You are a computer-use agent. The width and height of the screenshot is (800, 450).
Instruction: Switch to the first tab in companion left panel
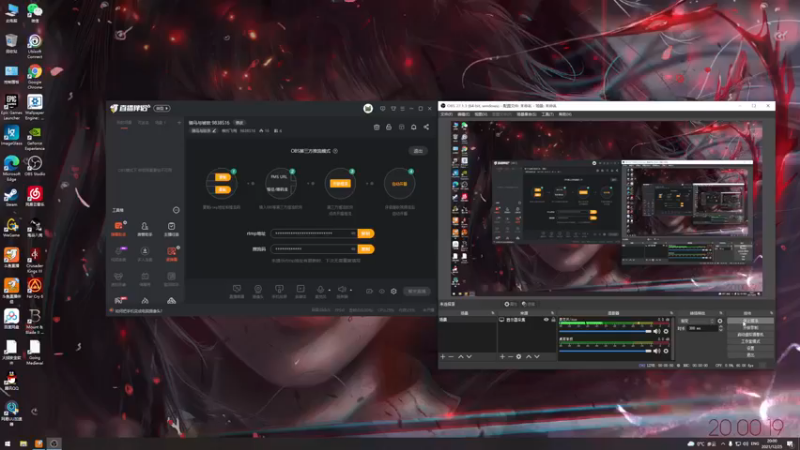124,123
